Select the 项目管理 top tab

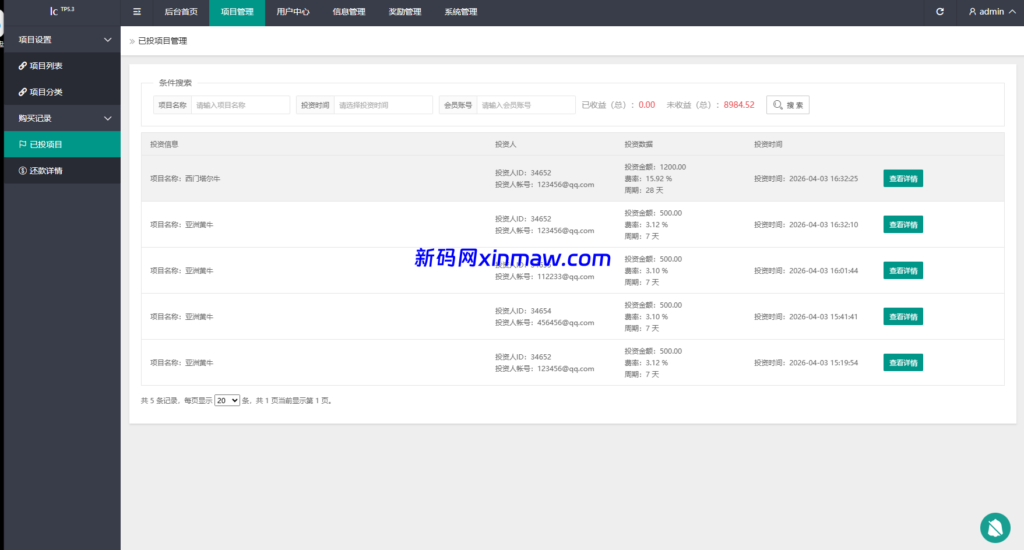coord(237,12)
